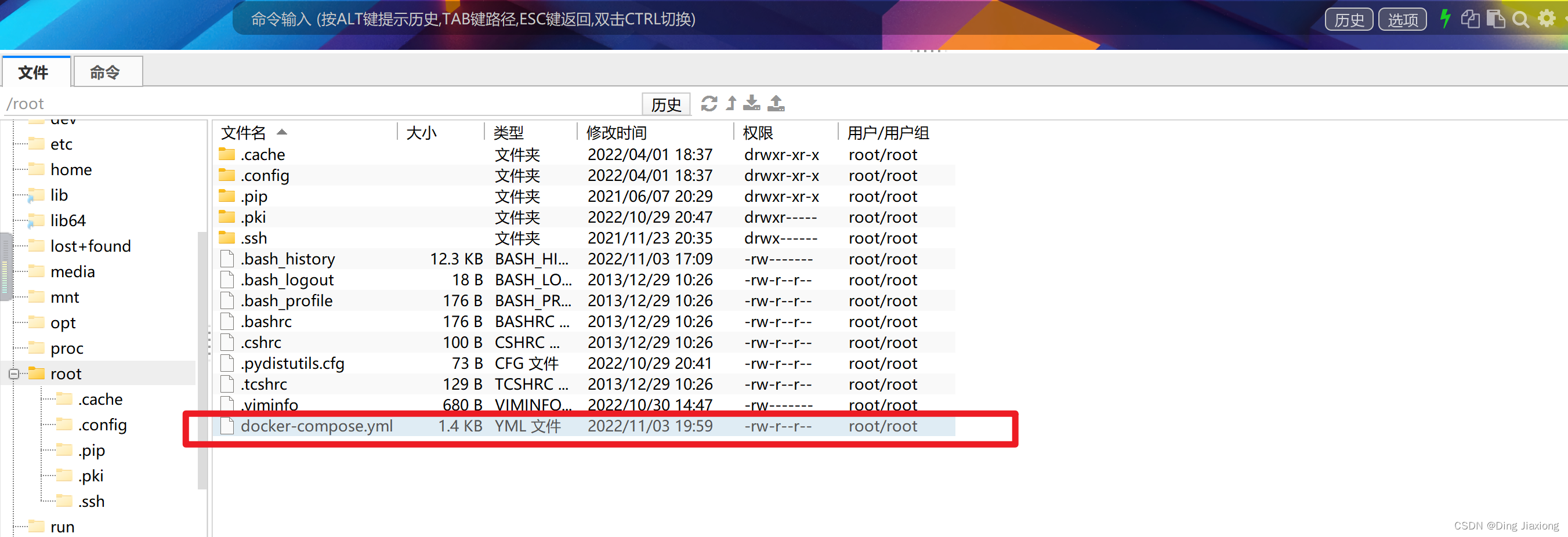
Task: Select lib64 folder in tree
Action: 67,221
